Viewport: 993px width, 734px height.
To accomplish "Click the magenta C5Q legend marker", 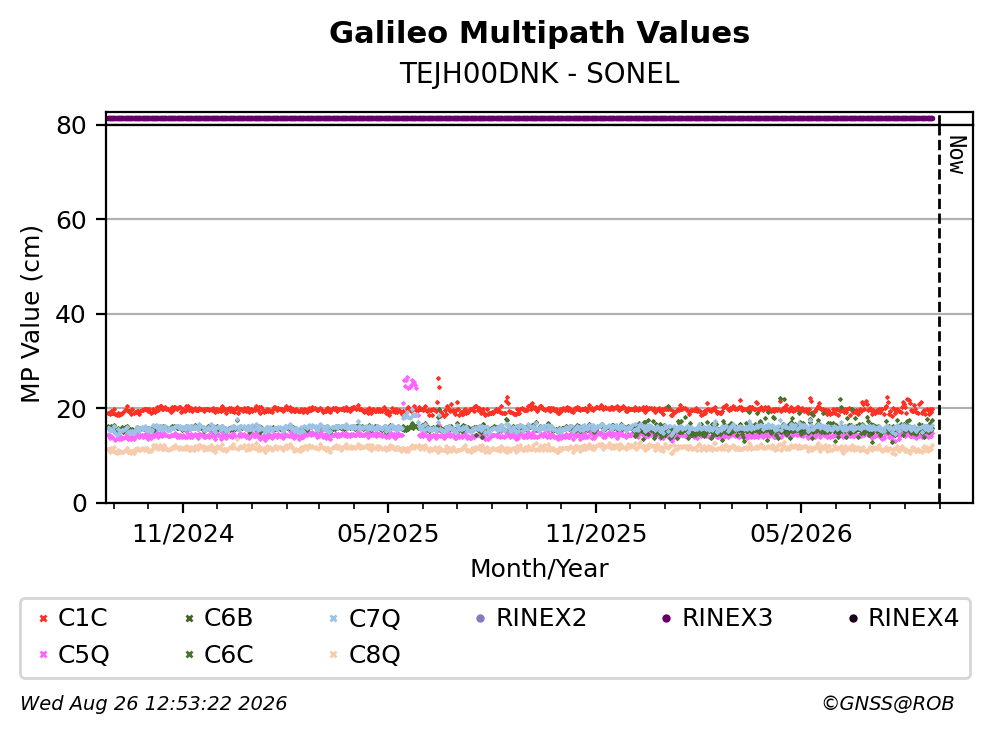I will [43, 655].
